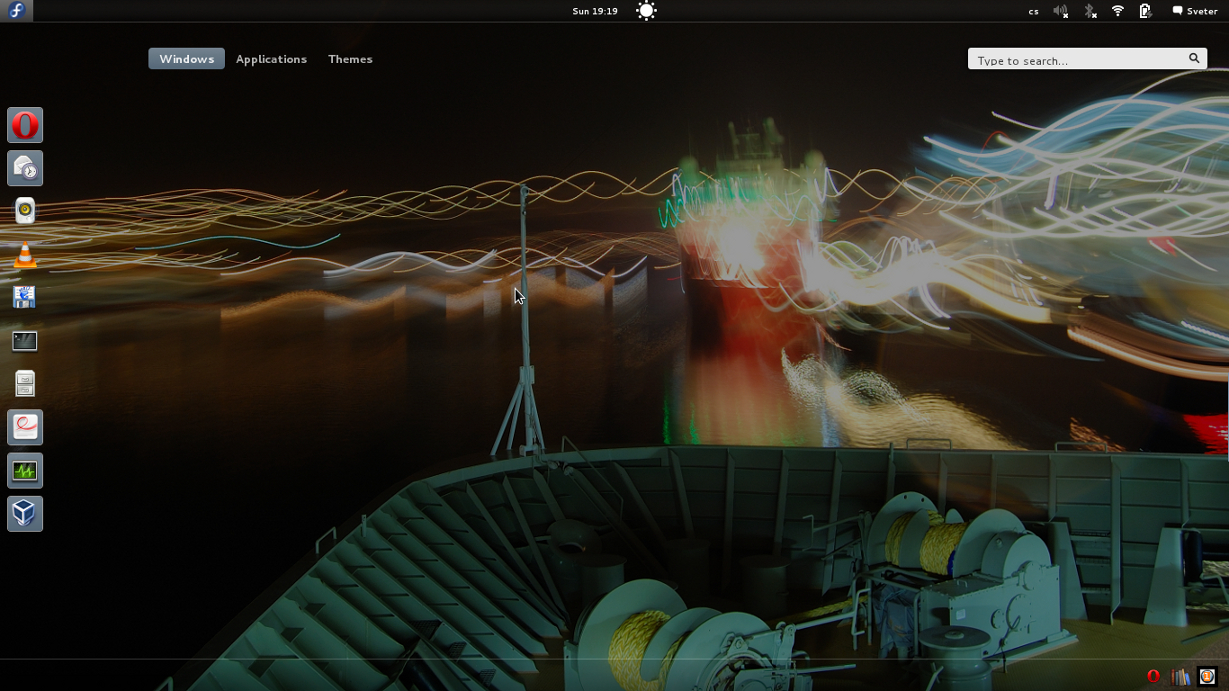The width and height of the screenshot is (1229, 691).
Task: Open the Terminal from the dash
Action: 25,341
